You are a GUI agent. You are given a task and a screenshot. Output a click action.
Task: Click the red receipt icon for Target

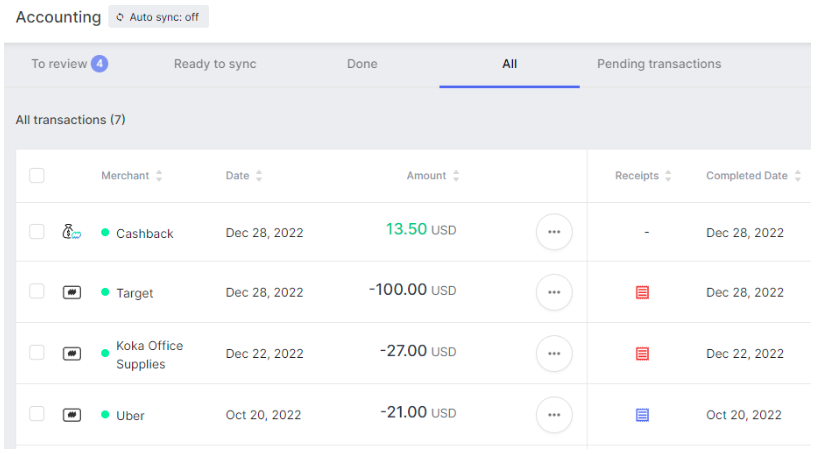click(643, 293)
